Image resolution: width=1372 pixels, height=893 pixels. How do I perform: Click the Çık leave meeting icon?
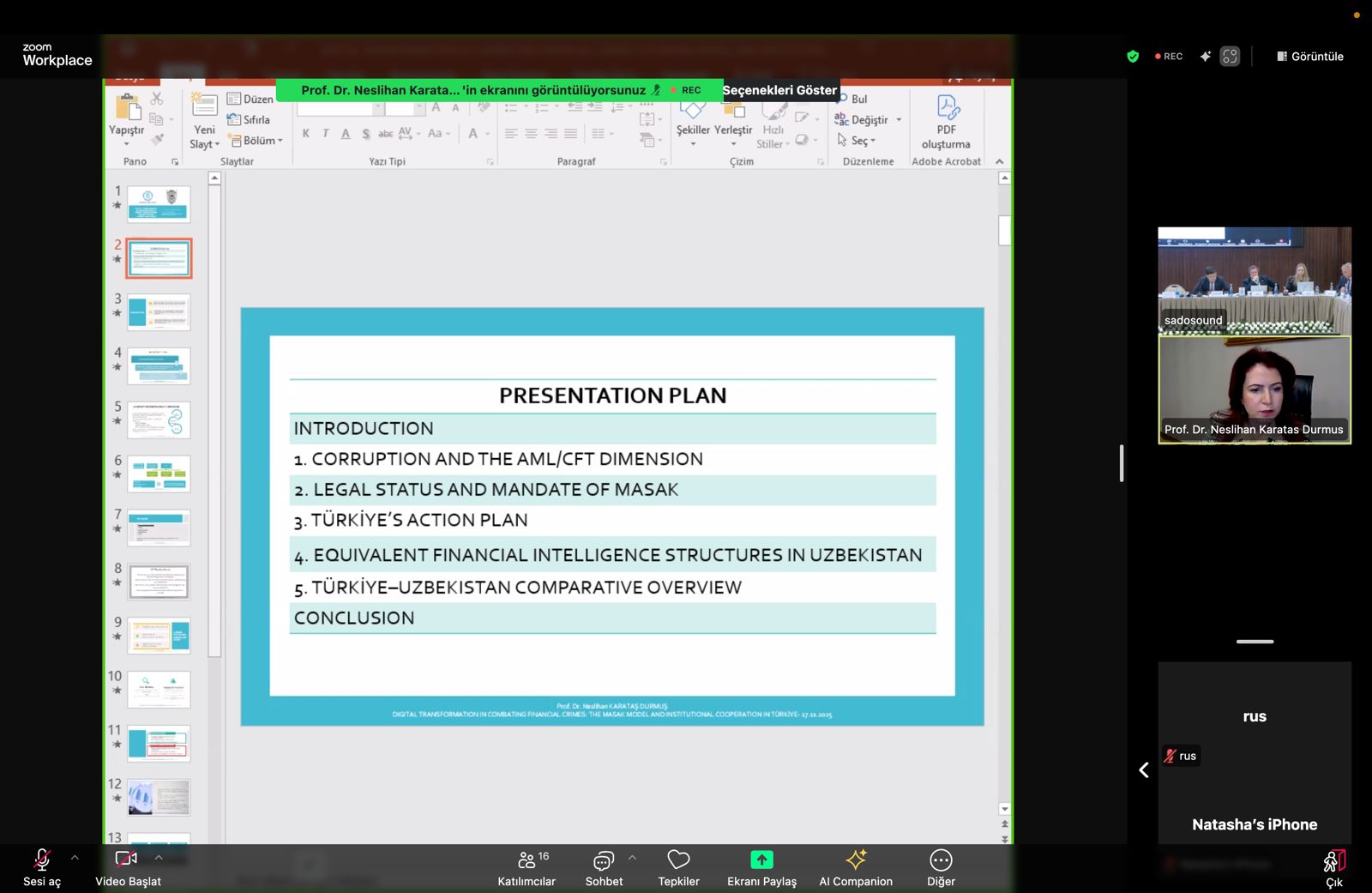coord(1334,861)
